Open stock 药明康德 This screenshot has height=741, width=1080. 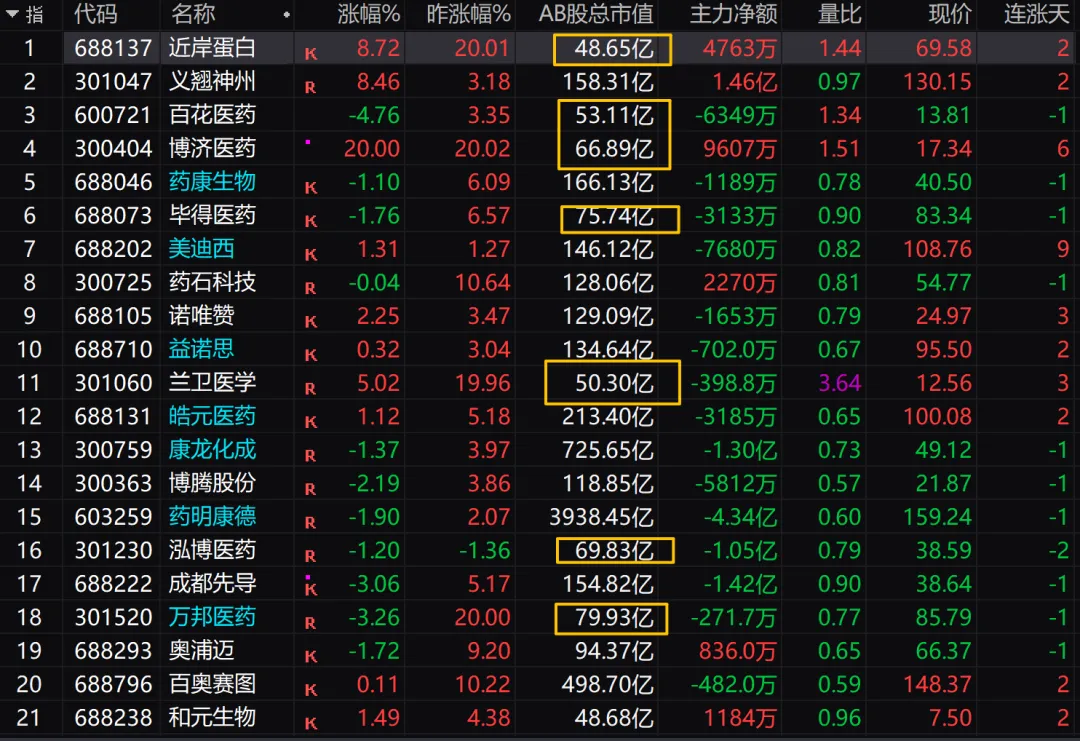point(212,516)
